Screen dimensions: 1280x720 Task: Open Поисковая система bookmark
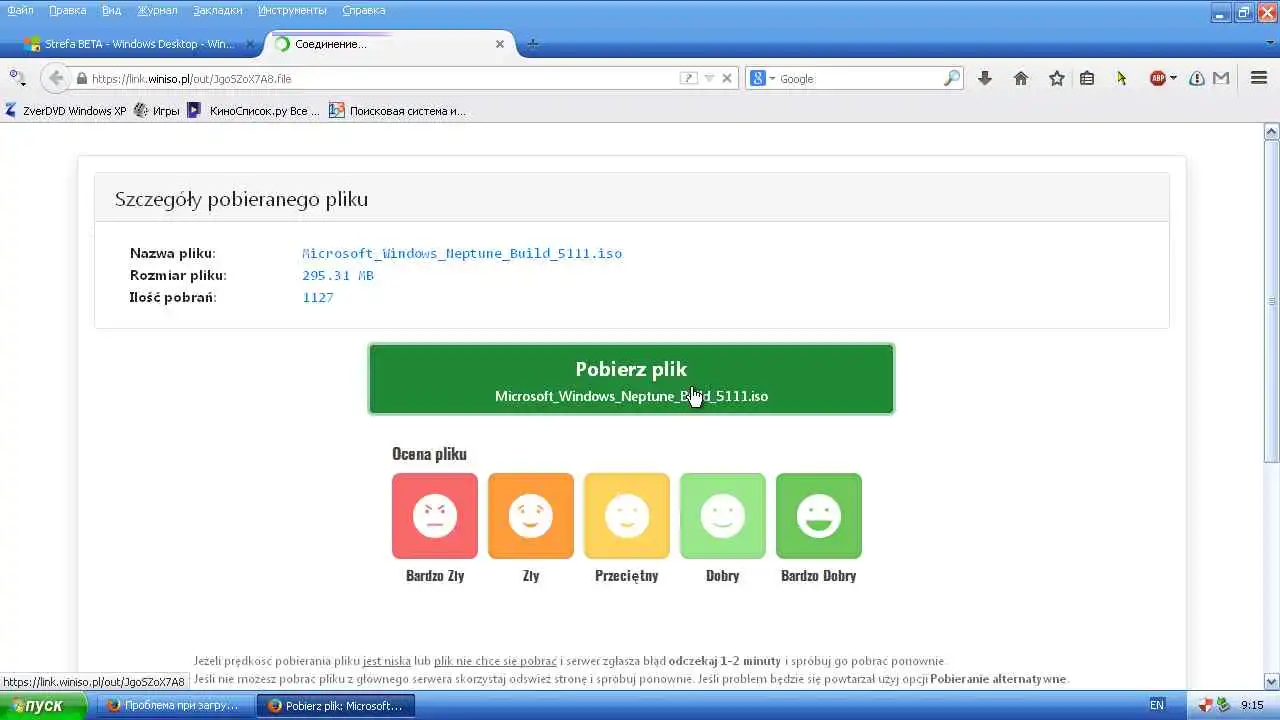(x=398, y=111)
